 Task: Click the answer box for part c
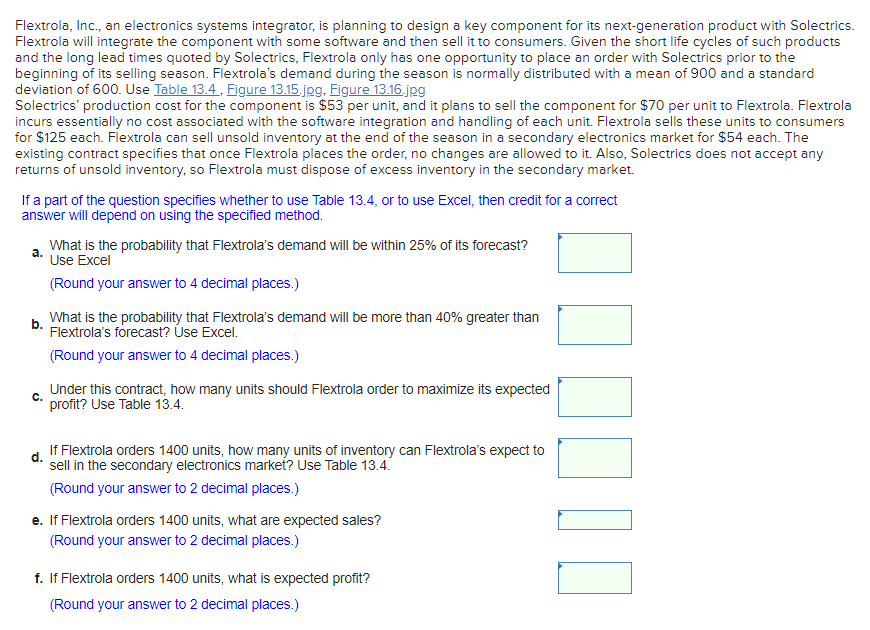(595, 397)
